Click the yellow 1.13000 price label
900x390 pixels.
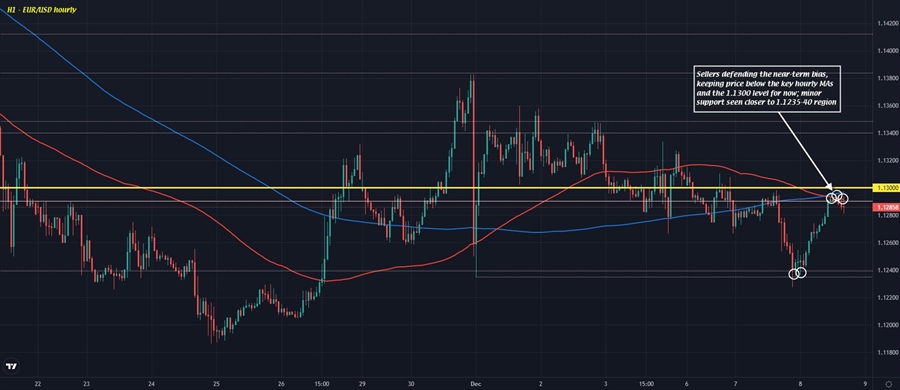click(x=885, y=188)
